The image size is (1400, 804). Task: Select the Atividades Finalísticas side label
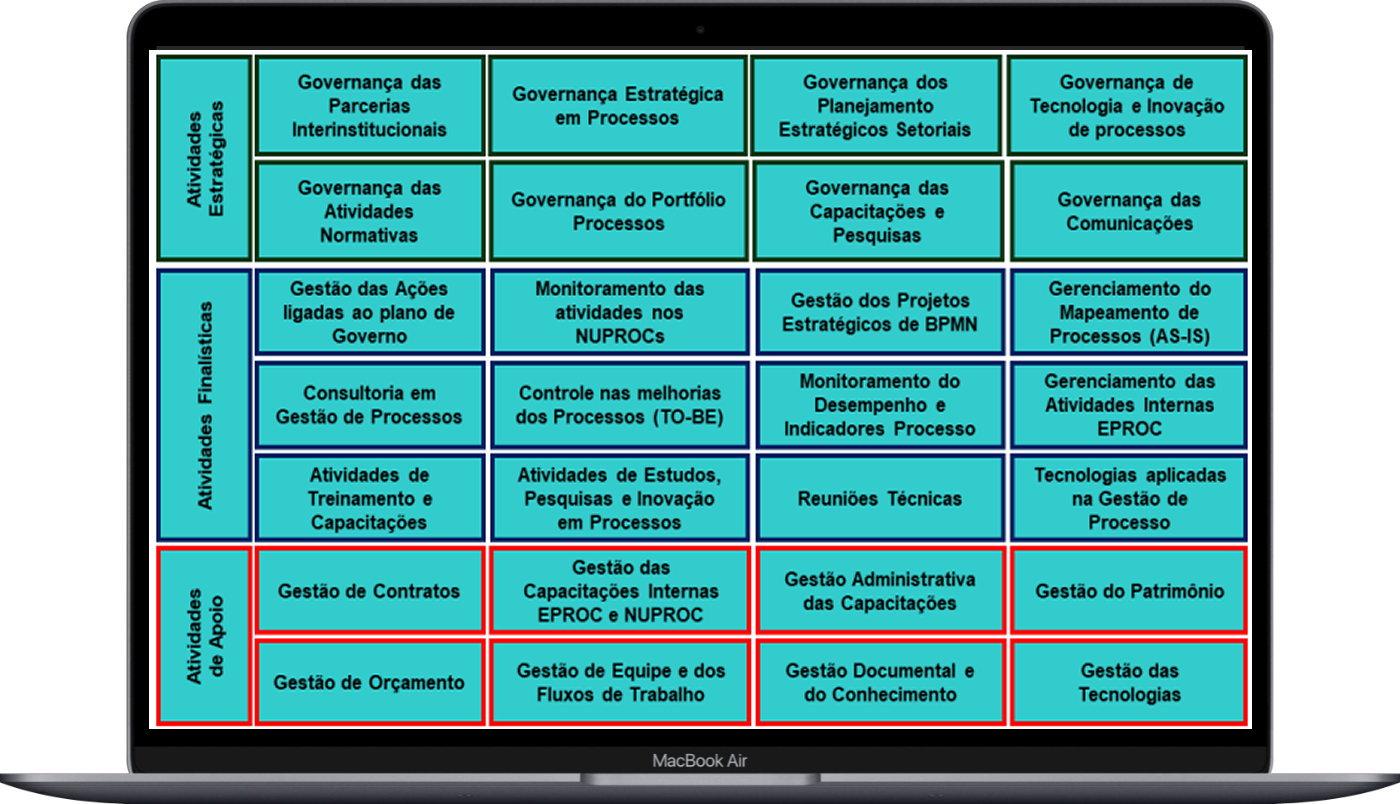(x=205, y=404)
